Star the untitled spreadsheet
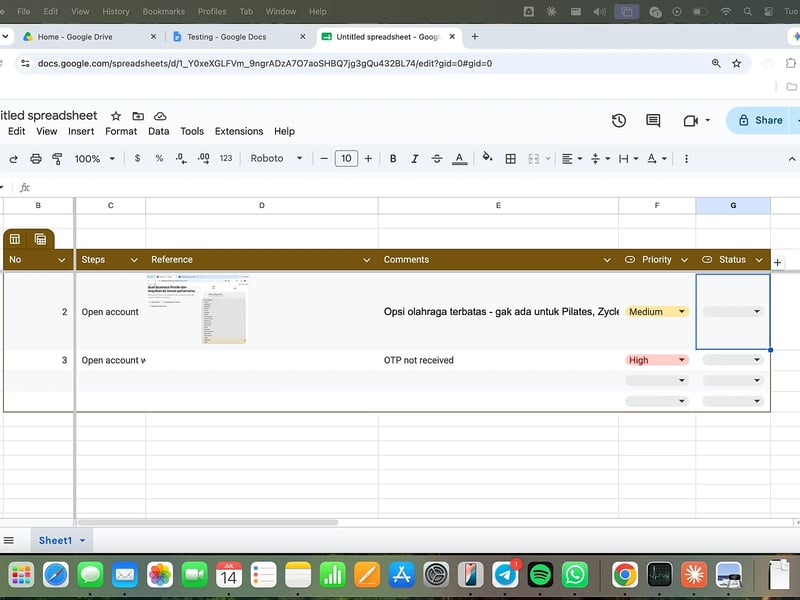Viewport: 800px width, 600px height. 116,116
